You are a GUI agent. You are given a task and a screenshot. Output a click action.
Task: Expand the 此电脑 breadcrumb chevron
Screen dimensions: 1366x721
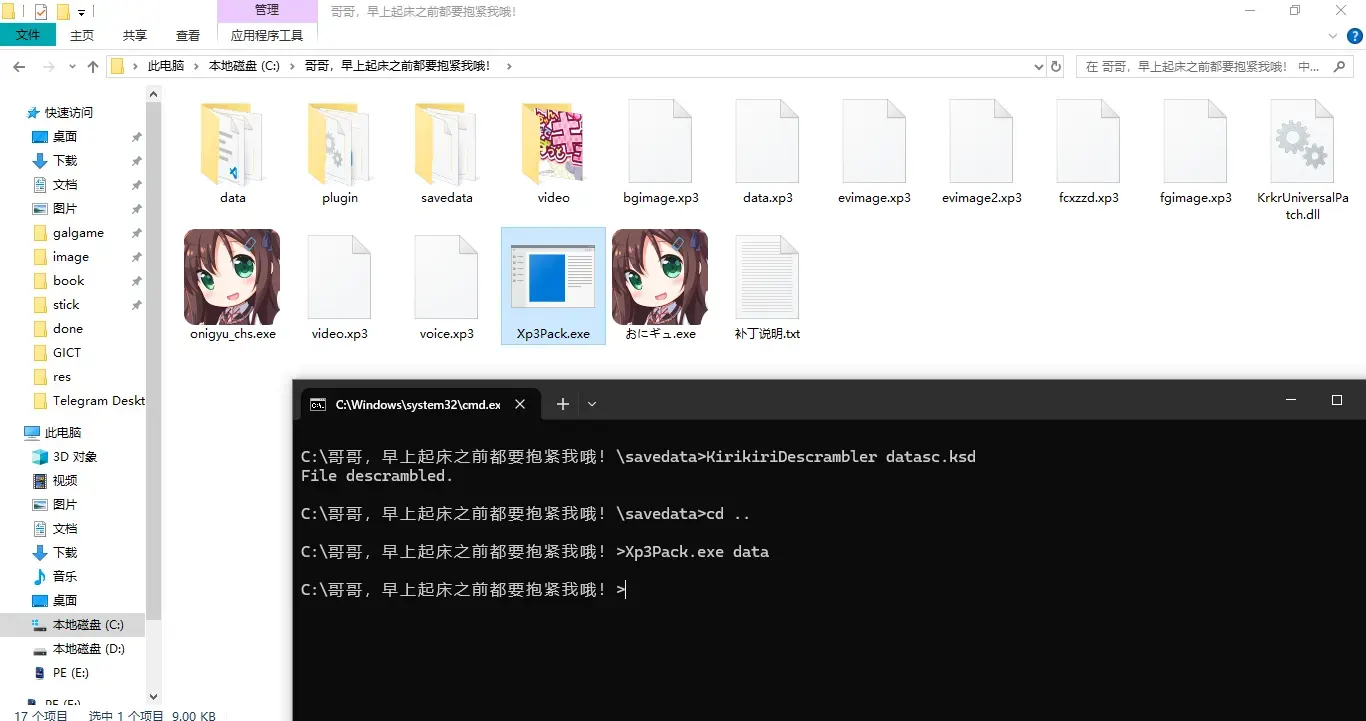point(196,66)
